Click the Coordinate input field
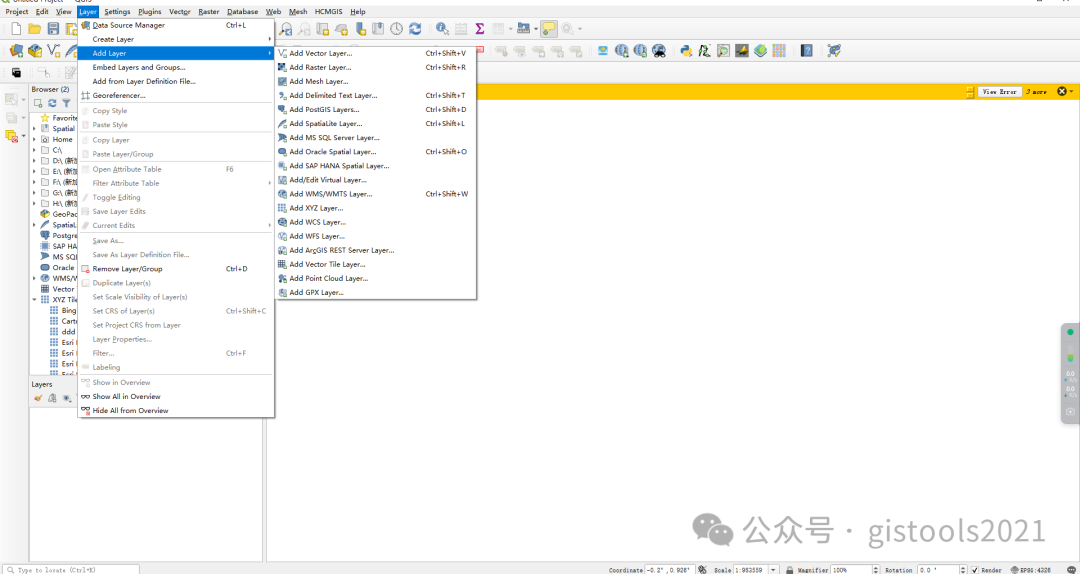 pos(668,570)
